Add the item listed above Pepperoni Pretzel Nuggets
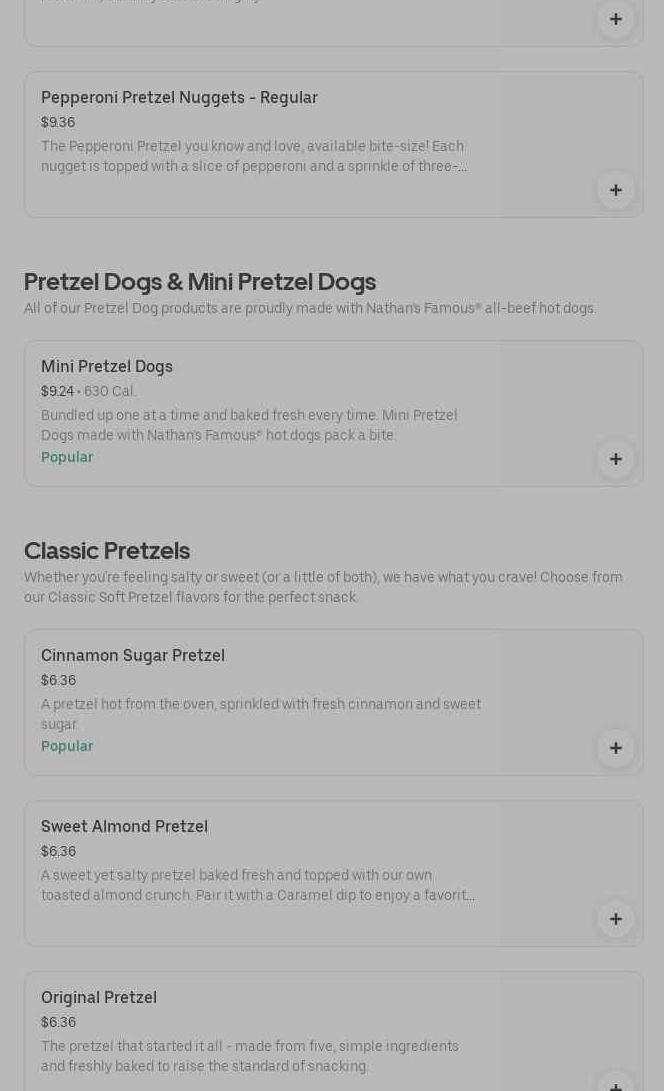Image resolution: width=664 pixels, height=1091 pixels. point(615,19)
